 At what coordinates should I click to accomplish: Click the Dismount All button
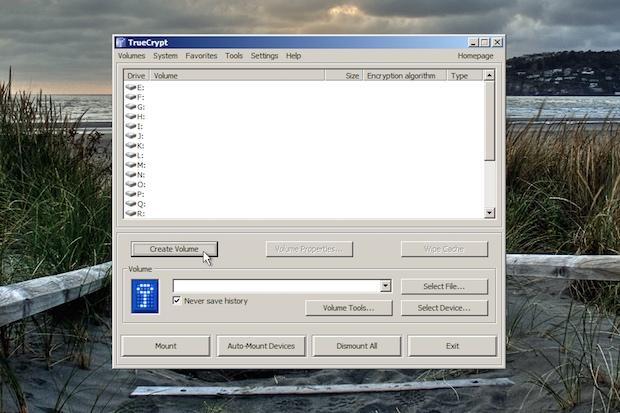357,346
